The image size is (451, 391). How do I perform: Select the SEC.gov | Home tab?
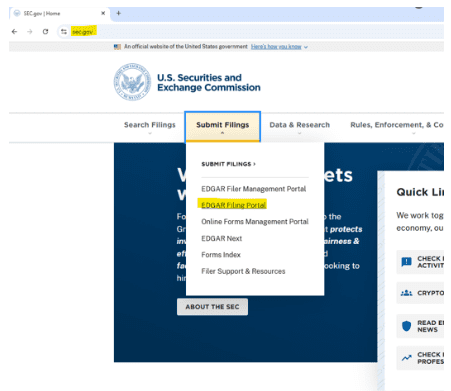tap(59, 13)
